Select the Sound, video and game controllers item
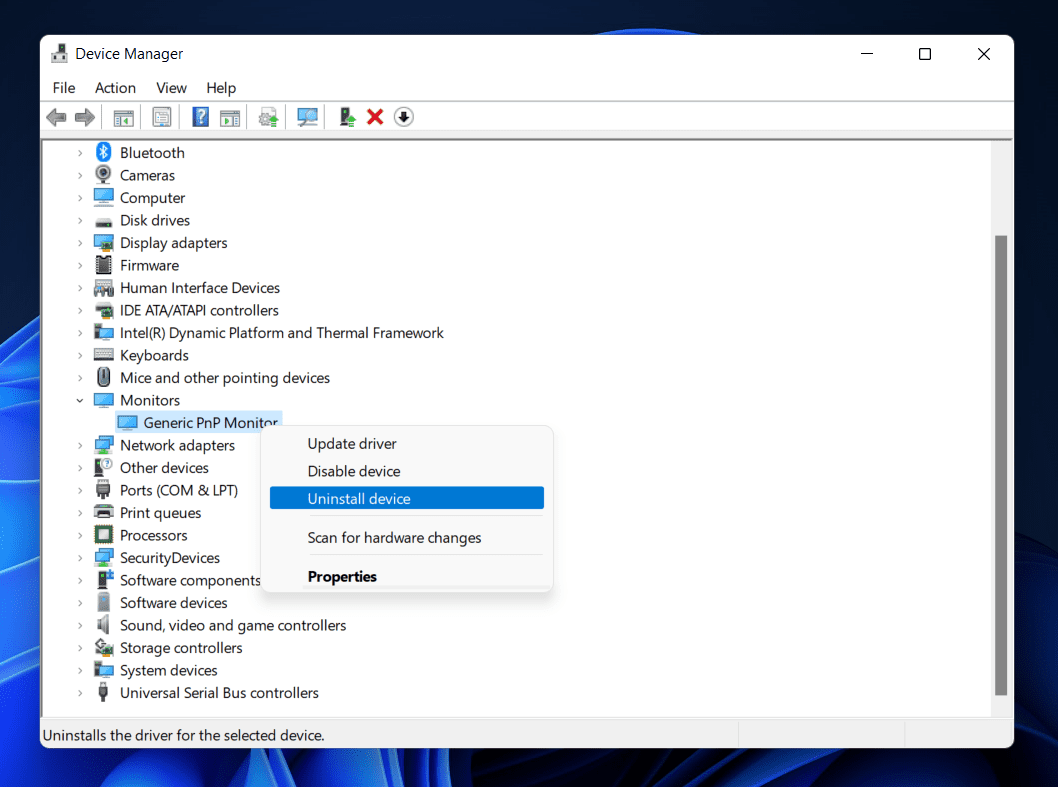The width and height of the screenshot is (1058, 787). (232, 625)
